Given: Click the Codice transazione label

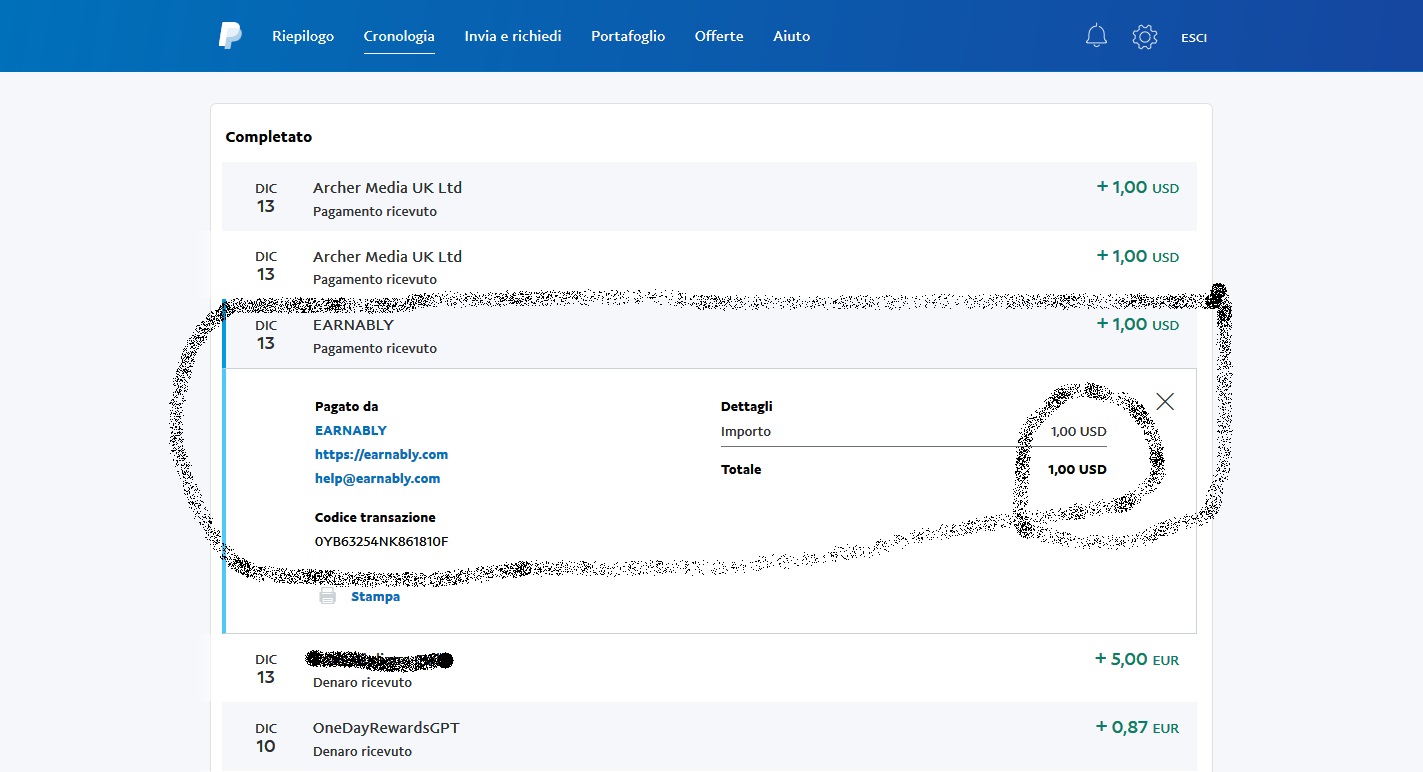Looking at the screenshot, I should [375, 517].
